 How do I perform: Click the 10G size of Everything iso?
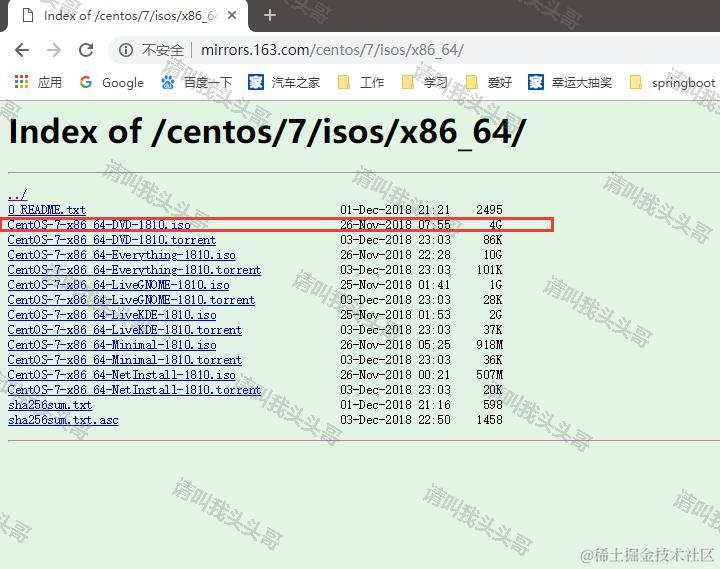493,255
